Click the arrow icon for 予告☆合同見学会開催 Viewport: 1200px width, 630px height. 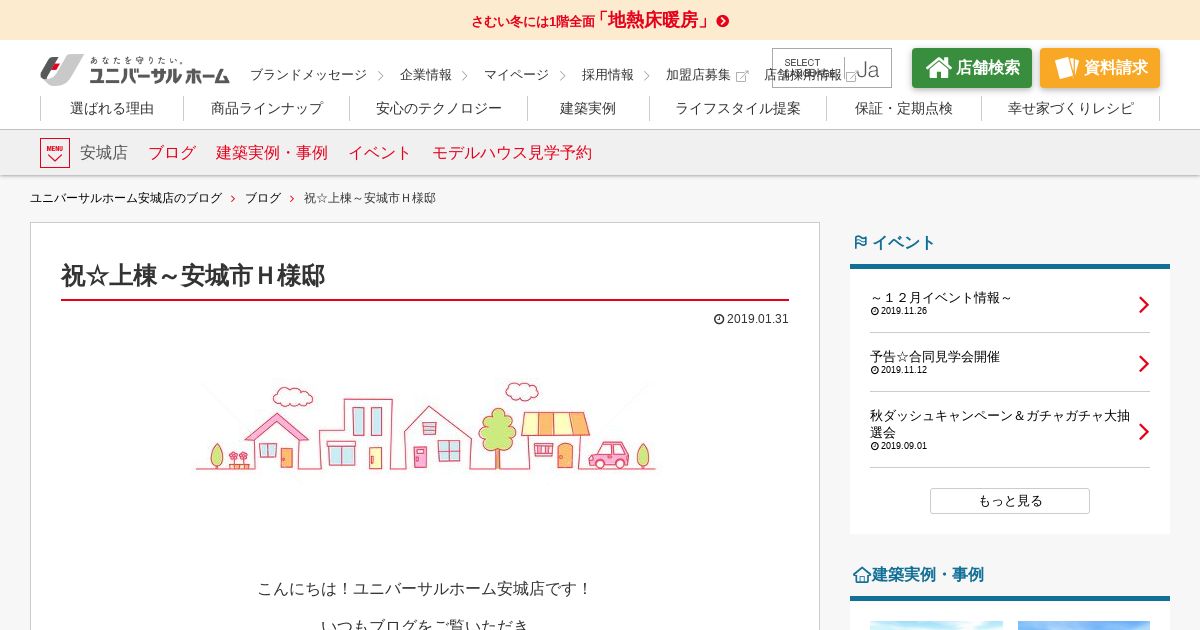point(1144,364)
